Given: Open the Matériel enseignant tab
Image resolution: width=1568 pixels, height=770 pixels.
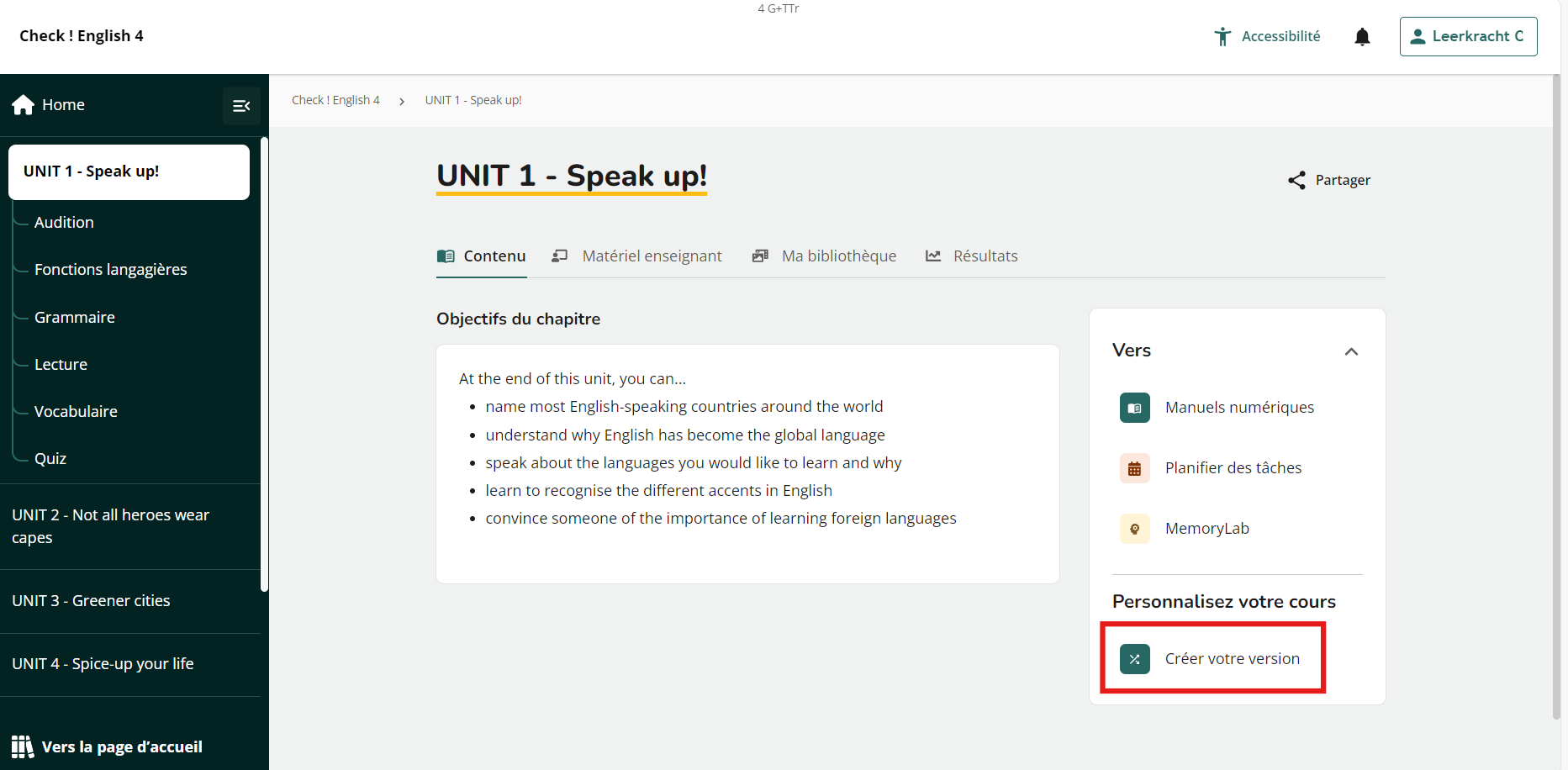Looking at the screenshot, I should 636,256.
